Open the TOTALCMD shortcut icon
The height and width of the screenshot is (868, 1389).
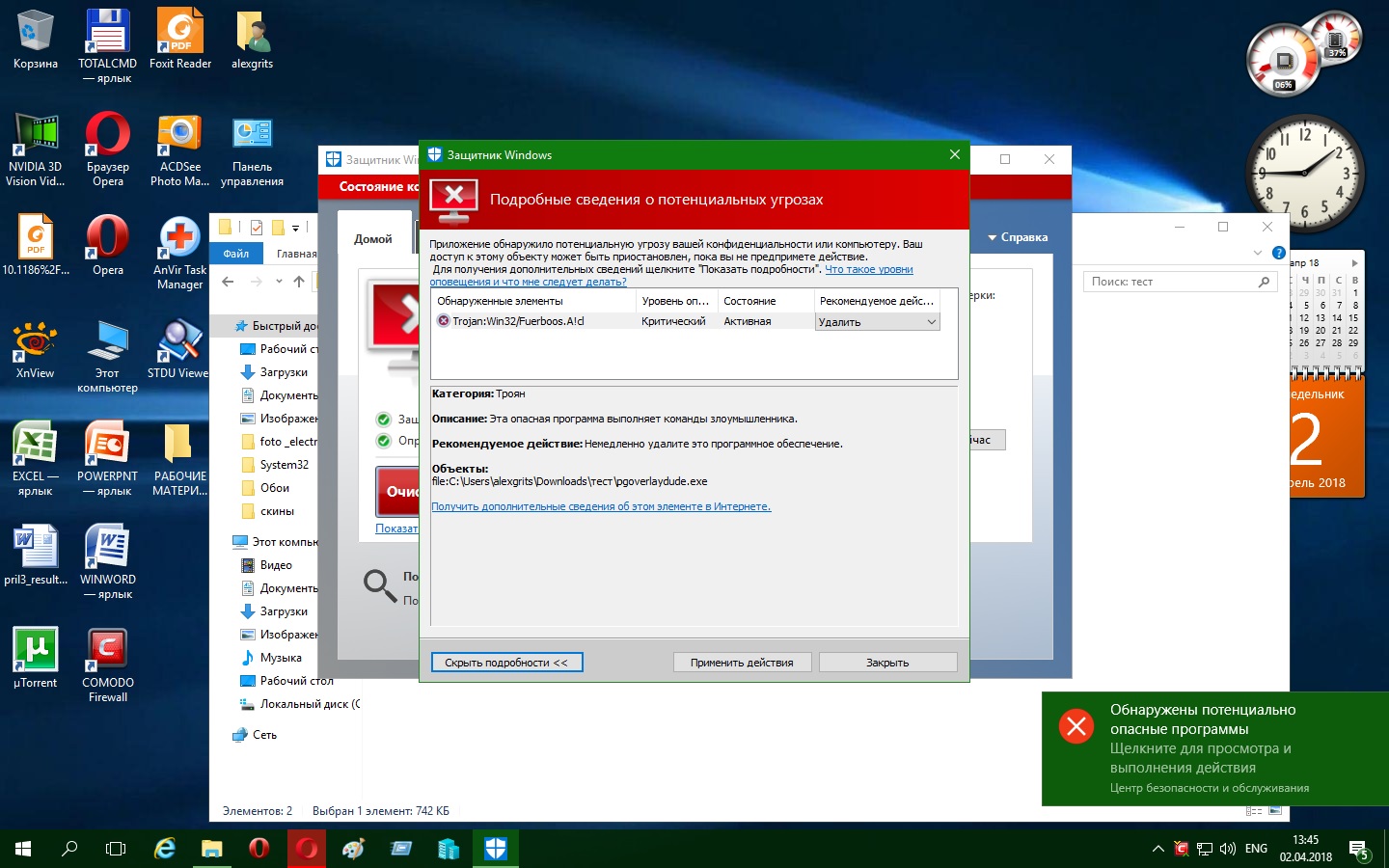(x=107, y=44)
